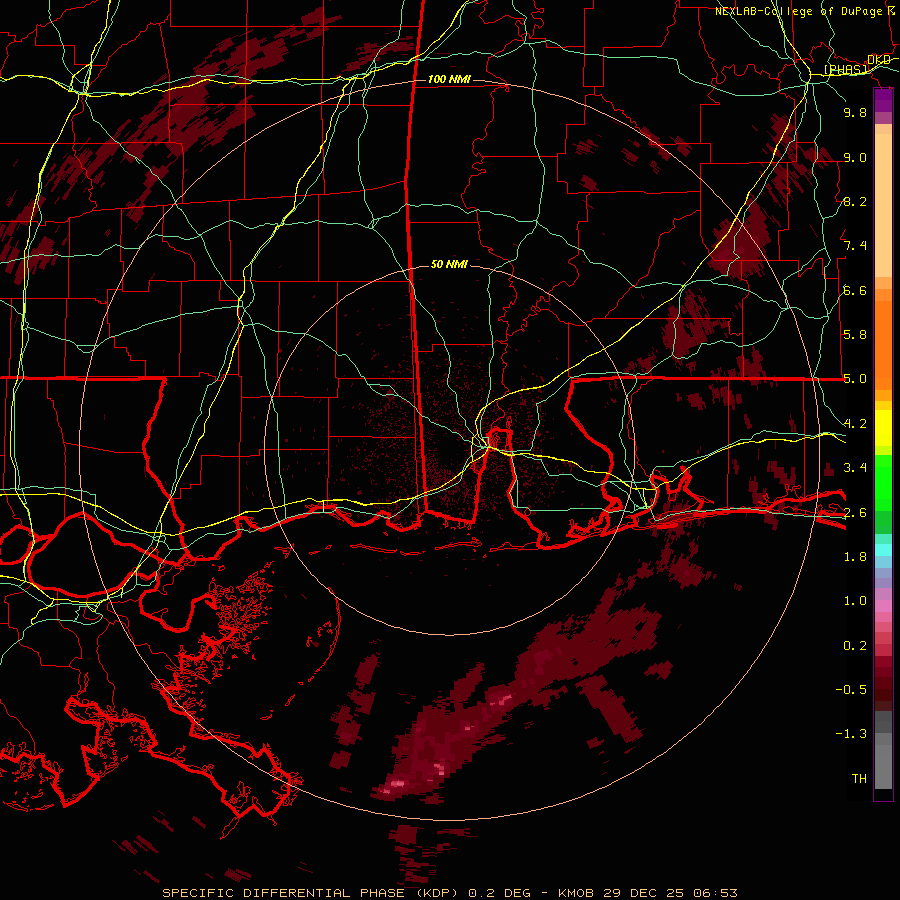
Task: Select the 0.2 value on the color scale
Action: pos(855,646)
